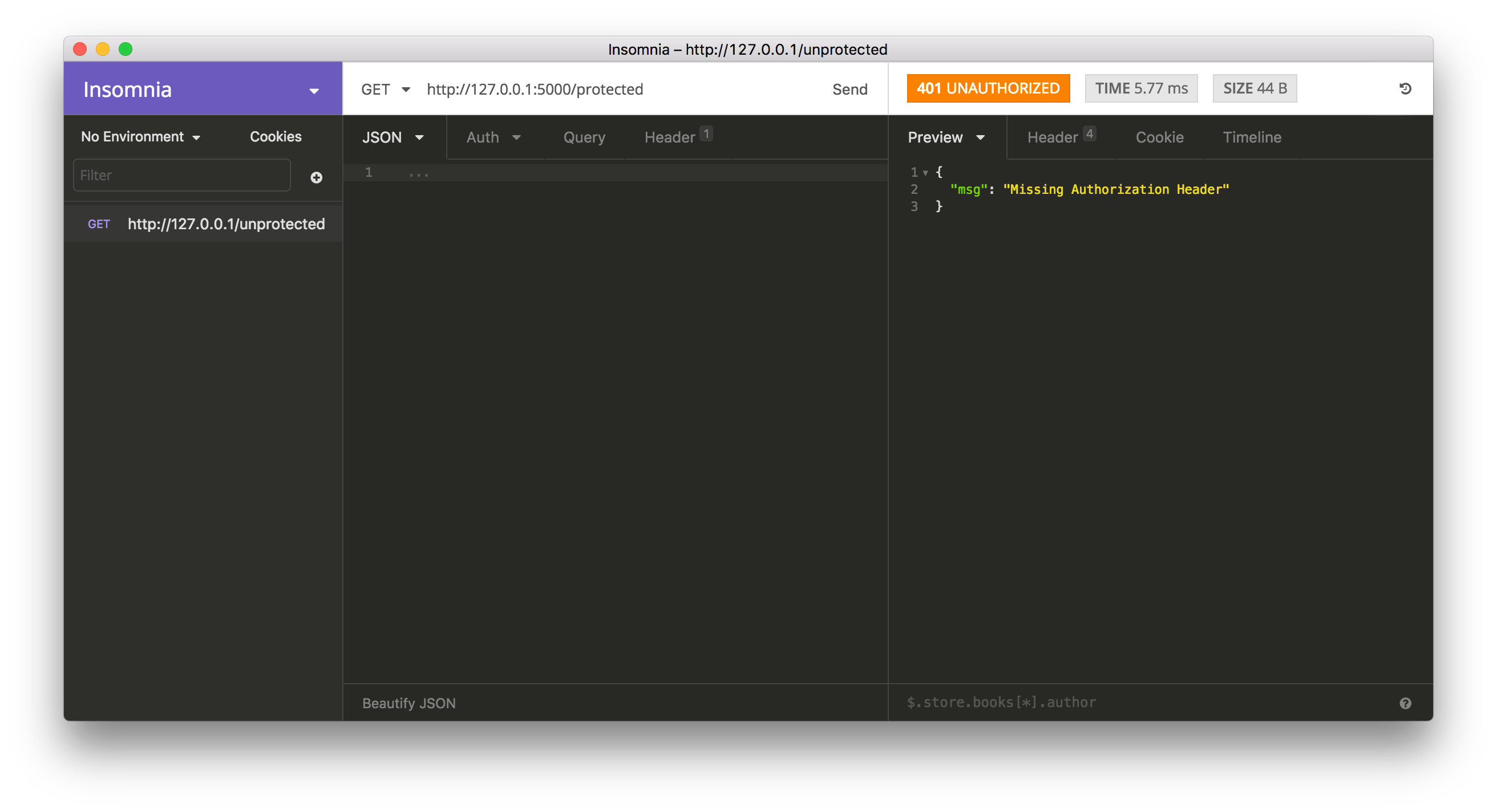Select the unprotected GET request in sidebar
Viewport: 1497px width, 812px height.
204,224
